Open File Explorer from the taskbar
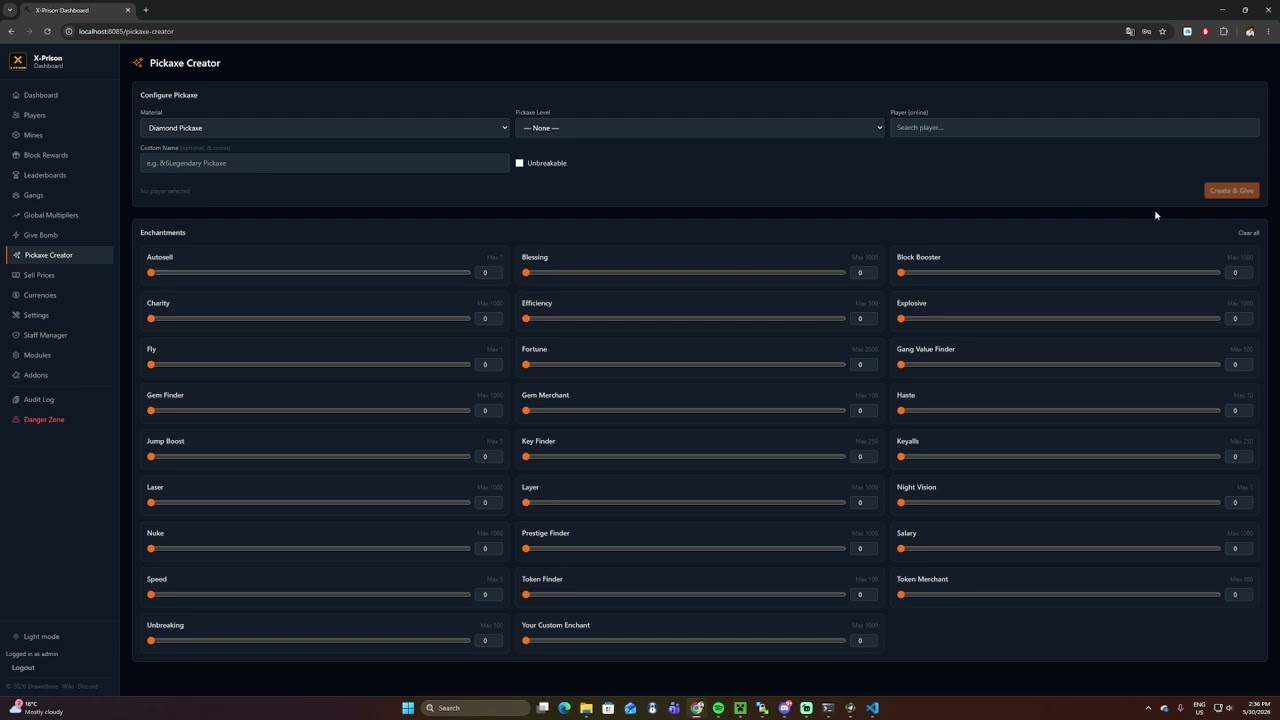This screenshot has width=1280, height=720. click(x=586, y=708)
